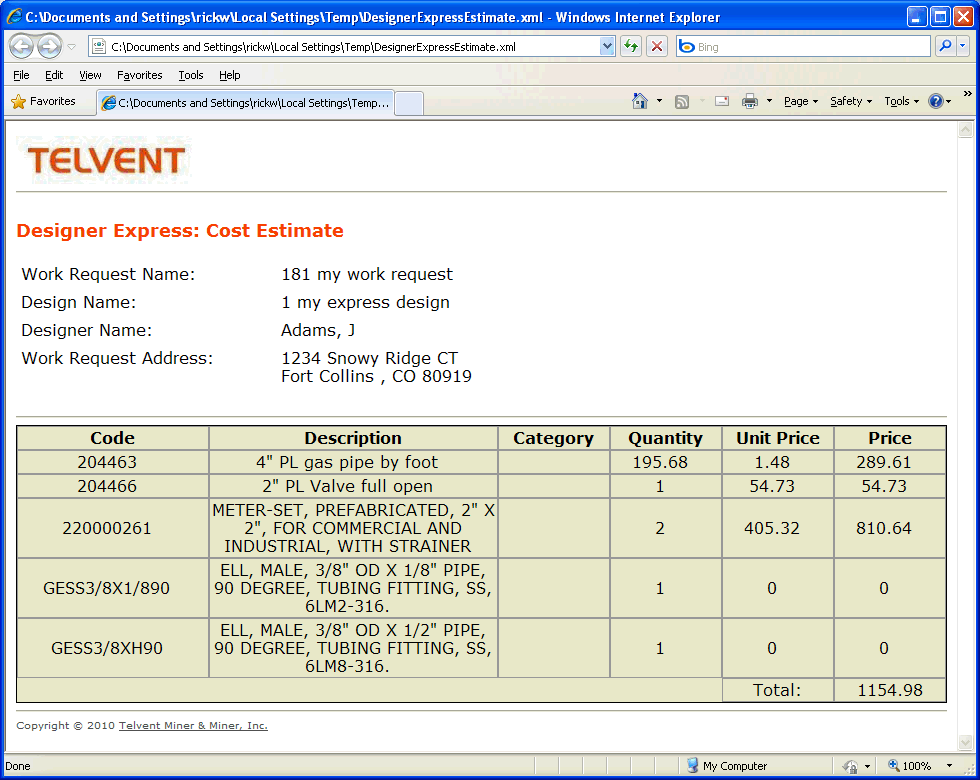Open the command bar Tools dropdown
This screenshot has width=980, height=780.
point(901,101)
